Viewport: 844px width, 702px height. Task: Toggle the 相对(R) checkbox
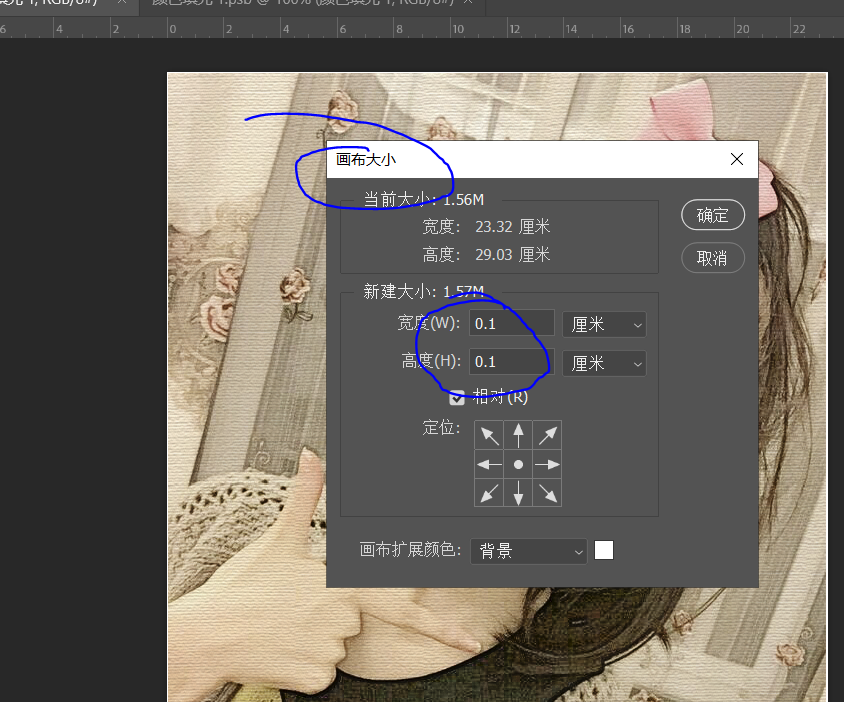point(457,398)
